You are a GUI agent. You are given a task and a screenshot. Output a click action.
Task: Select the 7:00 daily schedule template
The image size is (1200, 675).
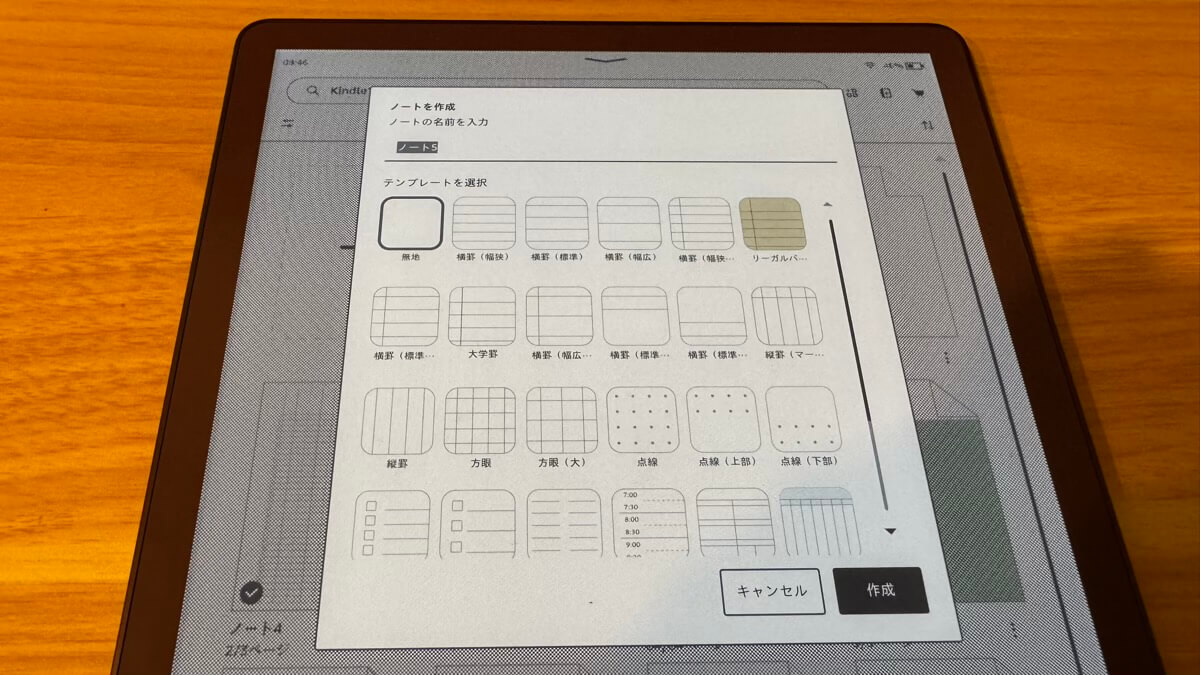tap(649, 523)
